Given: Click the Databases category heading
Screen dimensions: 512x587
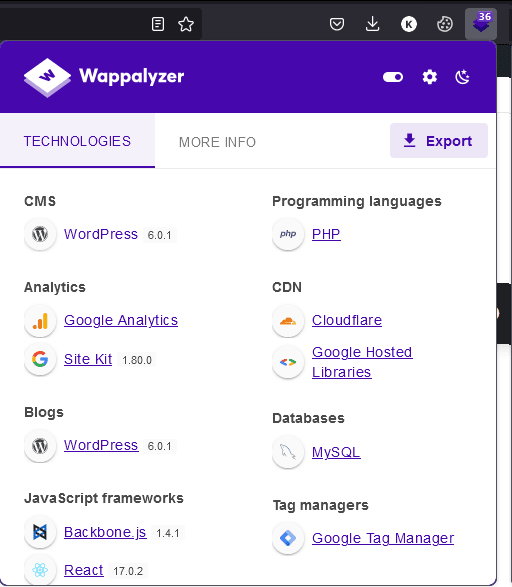Looking at the screenshot, I should tap(308, 418).
